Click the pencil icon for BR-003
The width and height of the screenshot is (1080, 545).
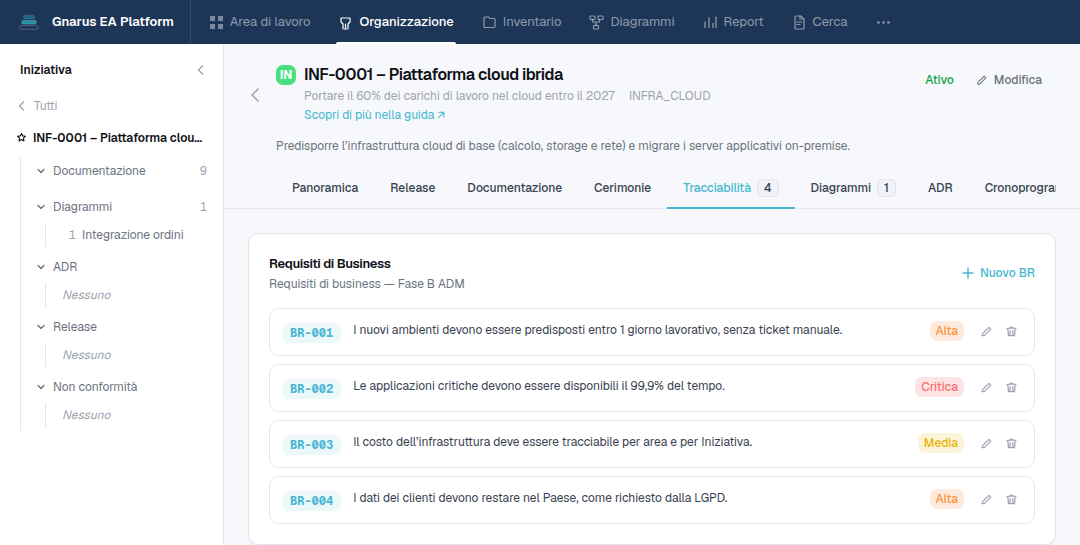click(986, 443)
